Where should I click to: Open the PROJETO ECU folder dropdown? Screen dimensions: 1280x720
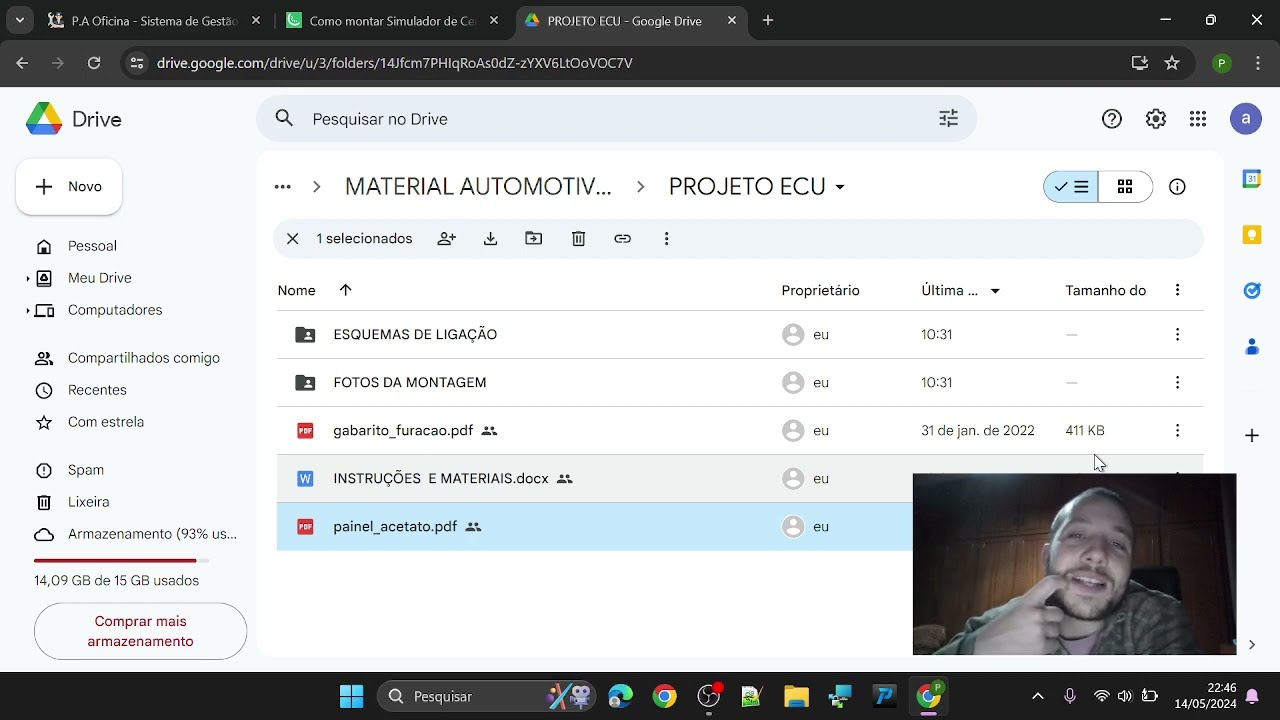click(840, 187)
